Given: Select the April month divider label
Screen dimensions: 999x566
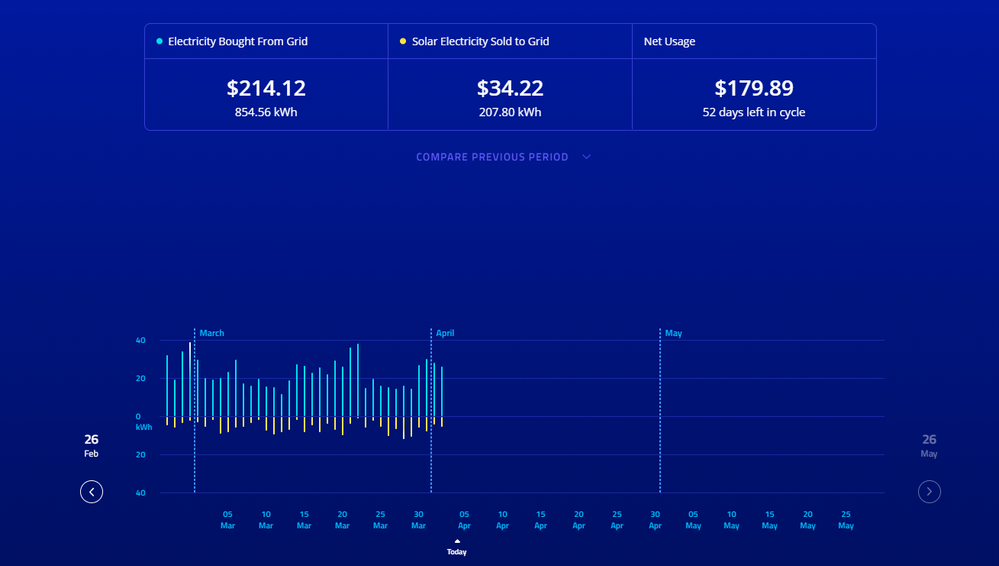Looking at the screenshot, I should tap(445, 333).
